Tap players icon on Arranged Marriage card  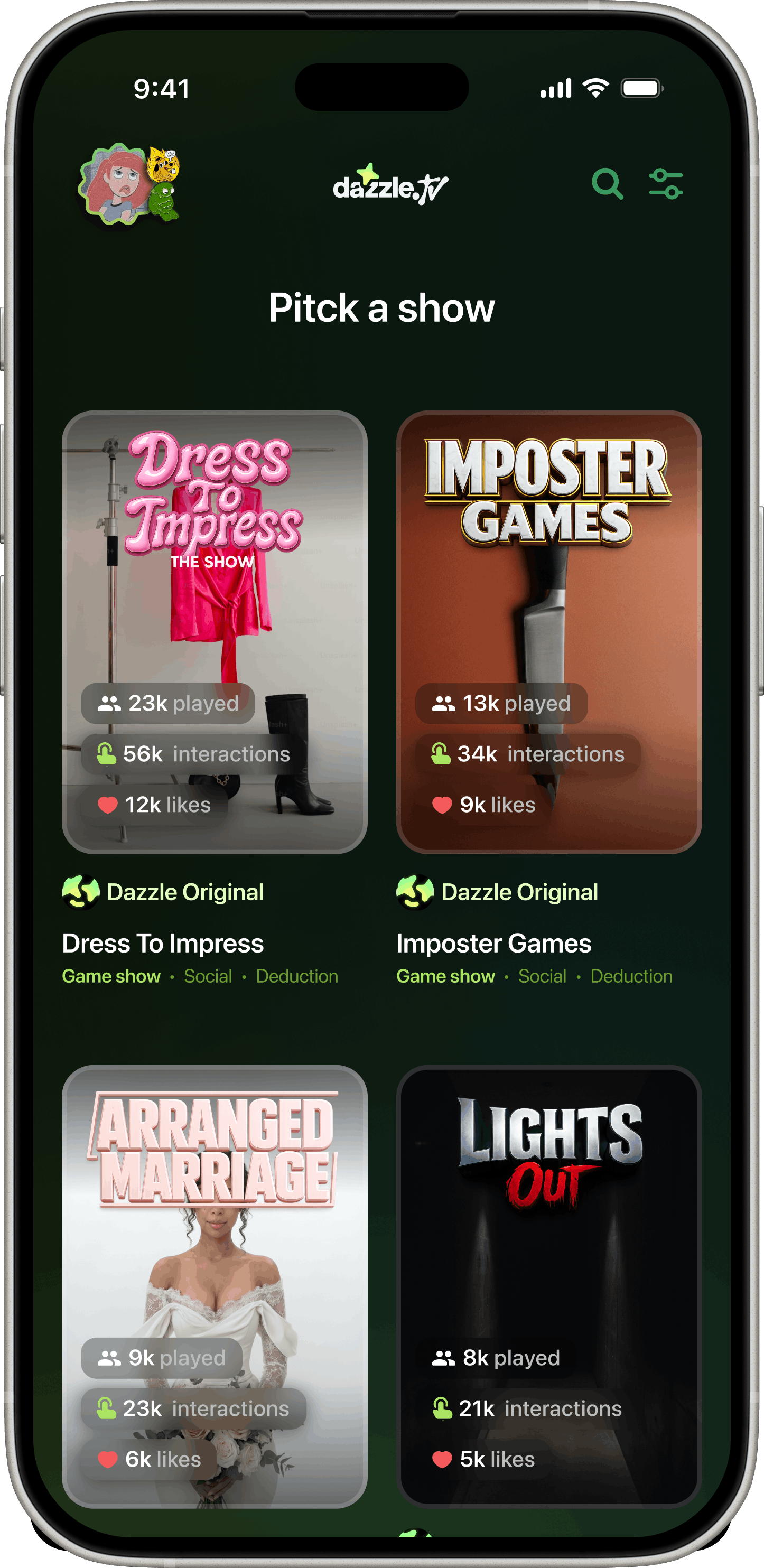[109, 1357]
